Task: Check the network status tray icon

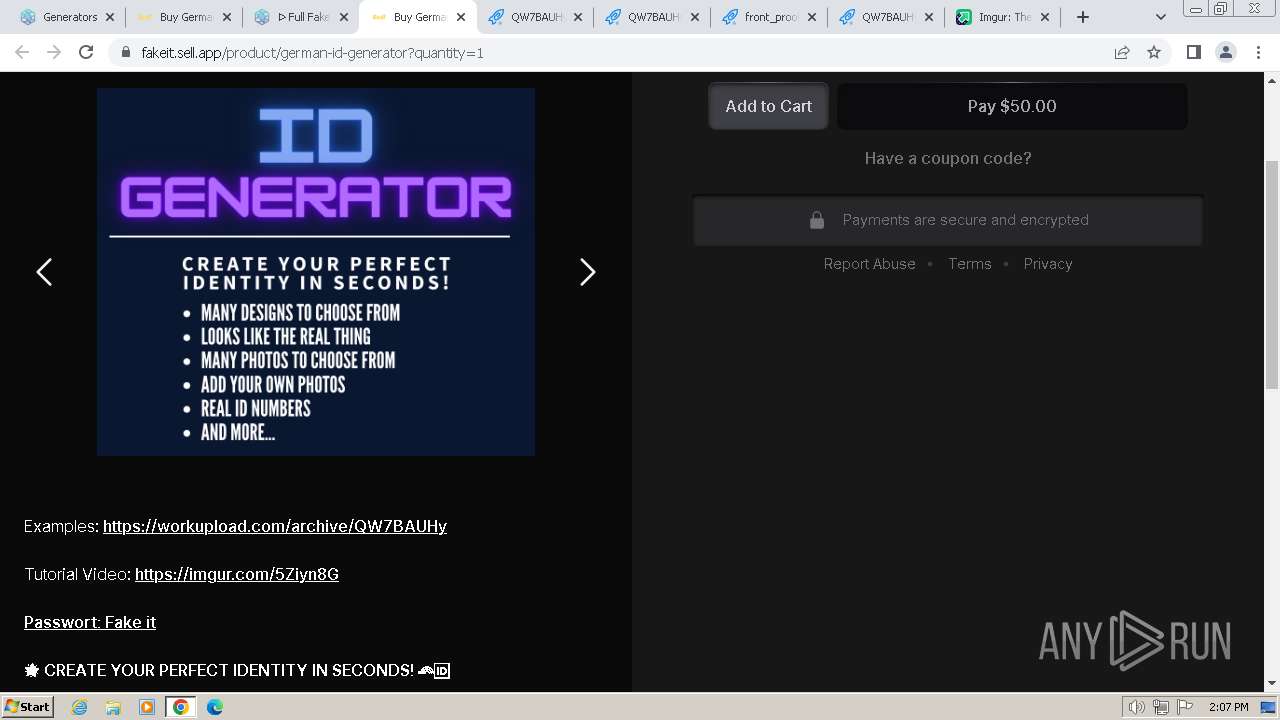Action: pos(1160,707)
